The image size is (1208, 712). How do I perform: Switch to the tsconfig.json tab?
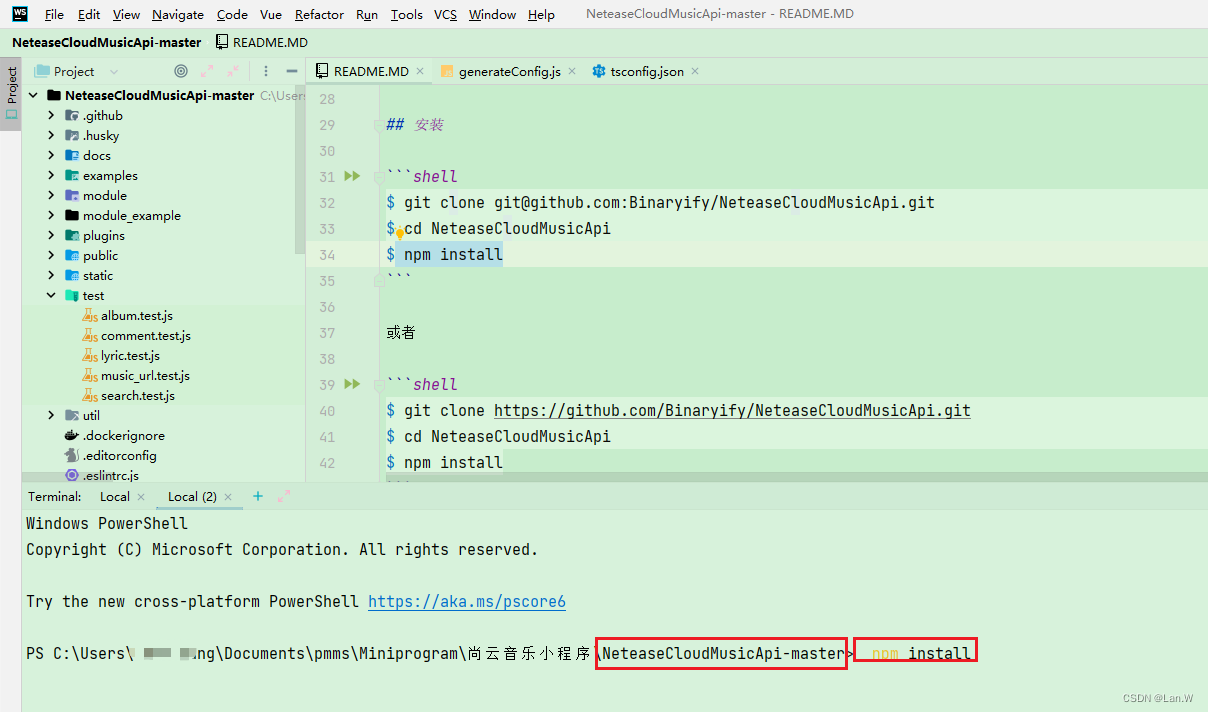pyautogui.click(x=647, y=72)
